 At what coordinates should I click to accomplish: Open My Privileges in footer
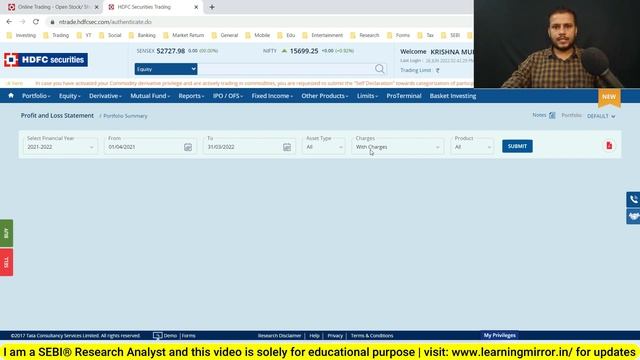pyautogui.click(x=500, y=335)
